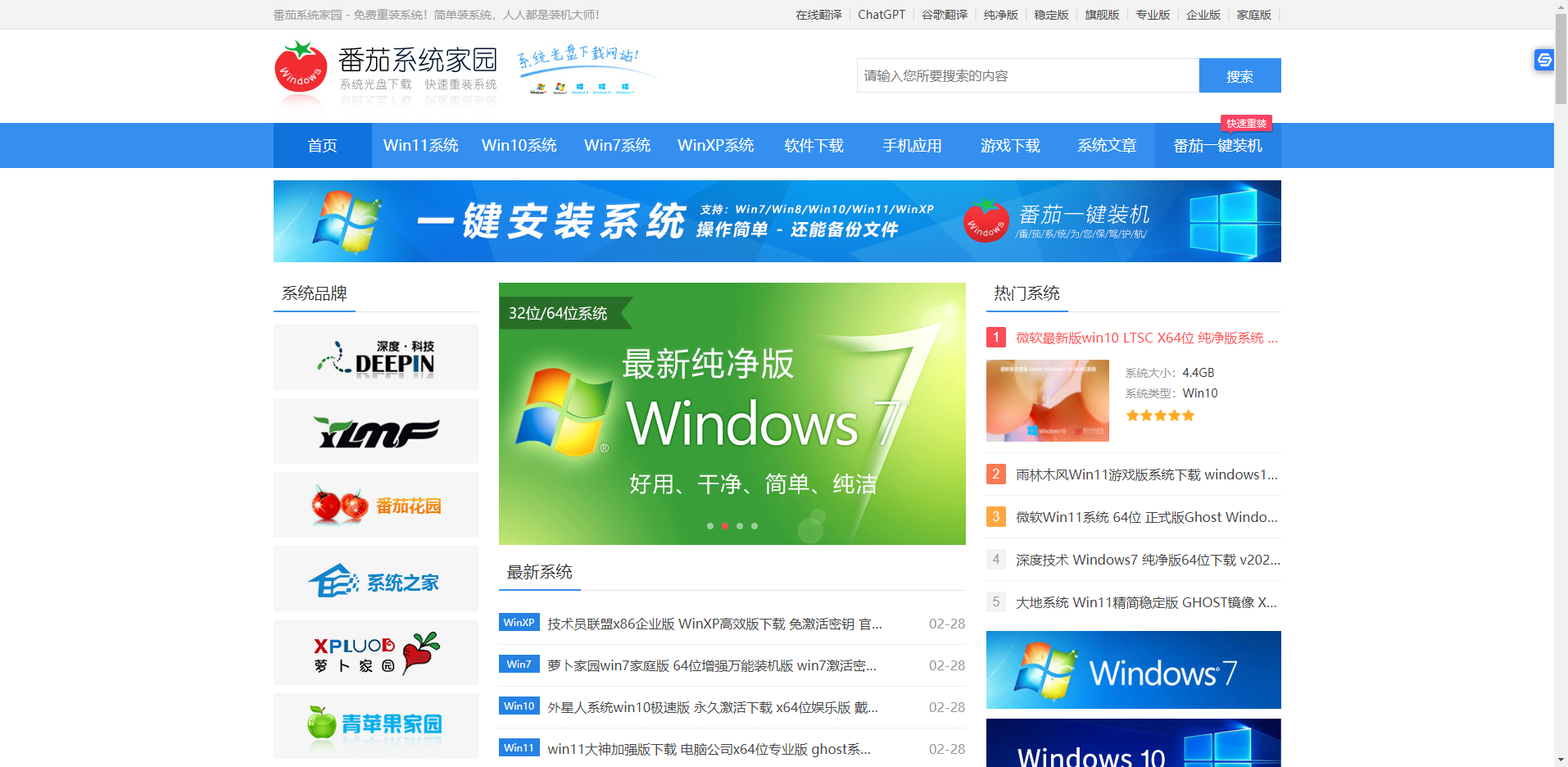This screenshot has width=1568, height=767.
Task: Open the Windows 7 blue sidebar banner
Action: pyautogui.click(x=1134, y=669)
